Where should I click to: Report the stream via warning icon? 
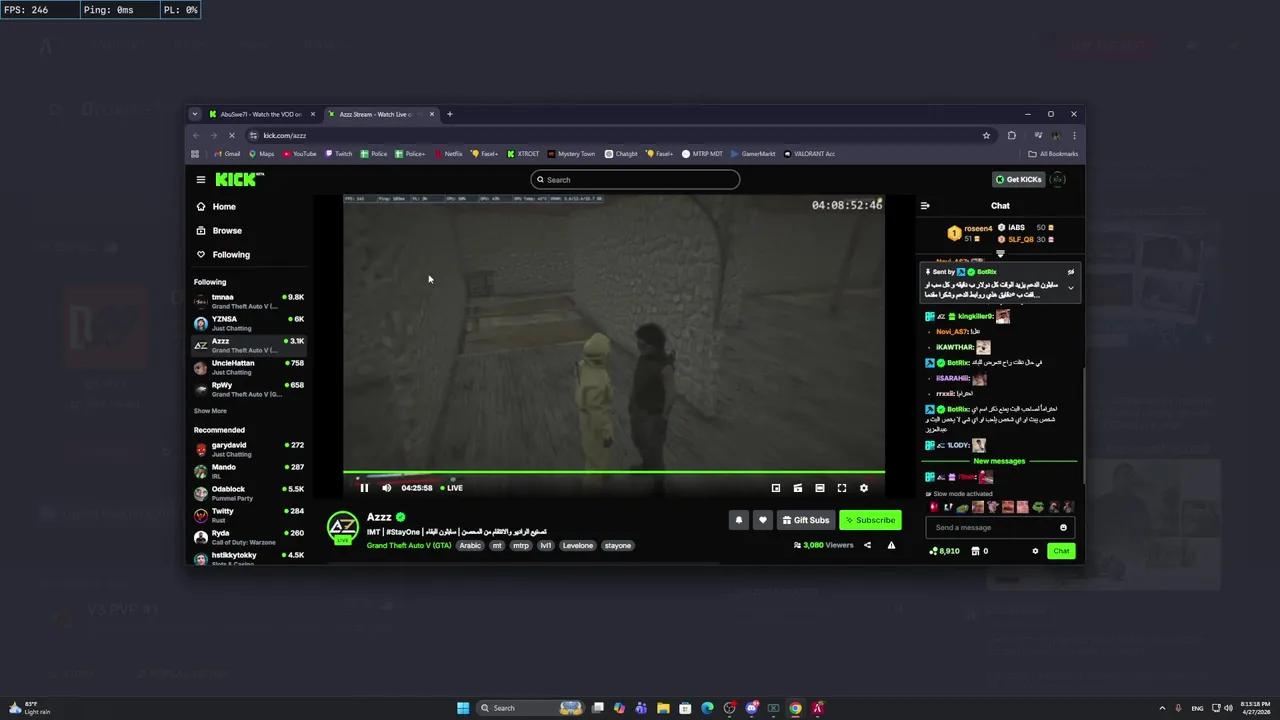point(891,545)
